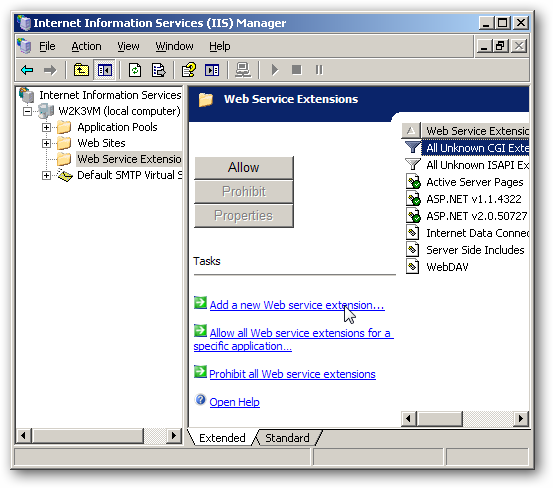Click the Web Service Extension column header
The width and height of the screenshot is (553, 488).
[475, 131]
